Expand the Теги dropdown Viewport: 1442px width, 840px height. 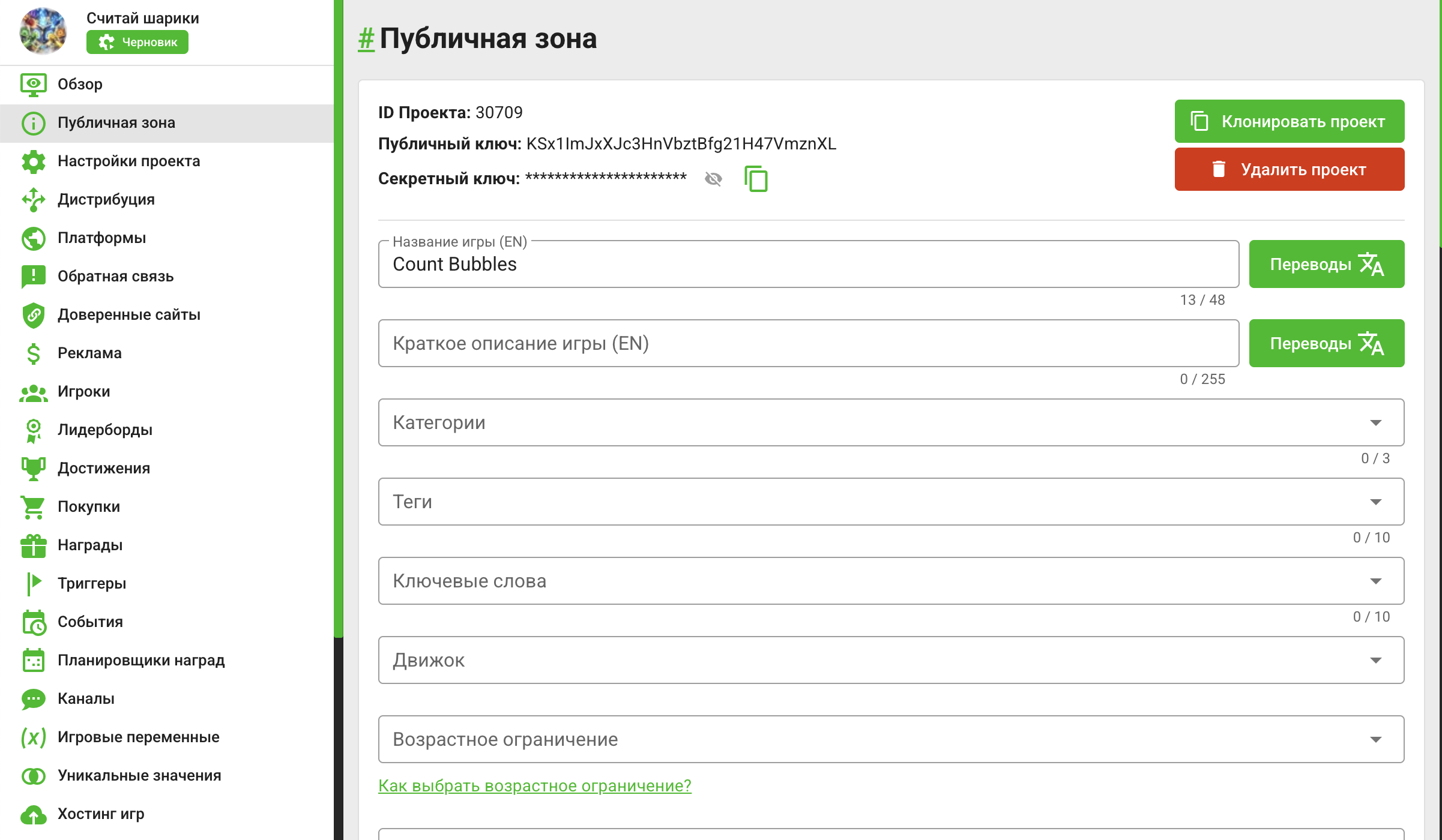(891, 502)
